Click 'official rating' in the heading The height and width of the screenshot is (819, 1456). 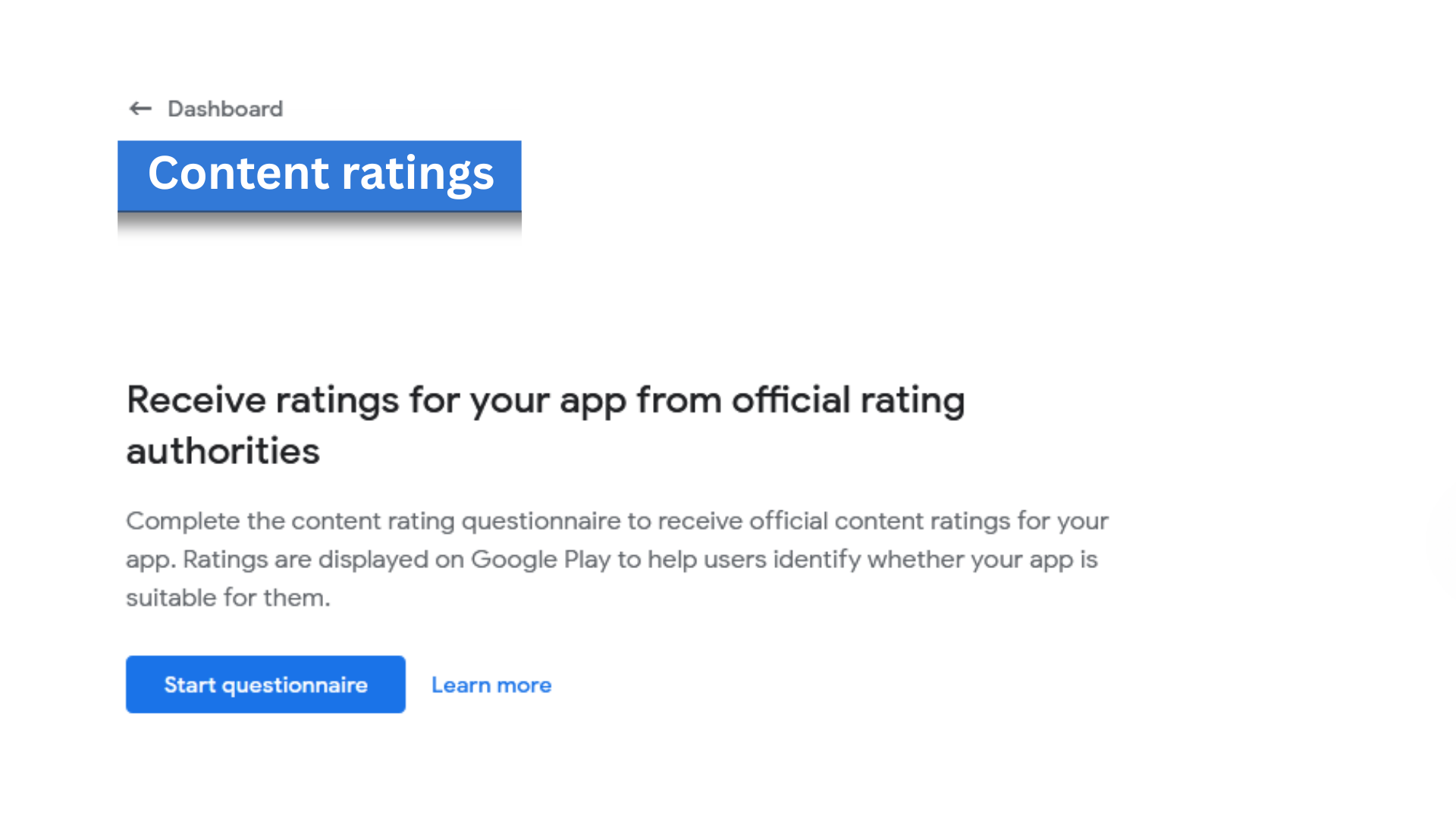(x=848, y=400)
